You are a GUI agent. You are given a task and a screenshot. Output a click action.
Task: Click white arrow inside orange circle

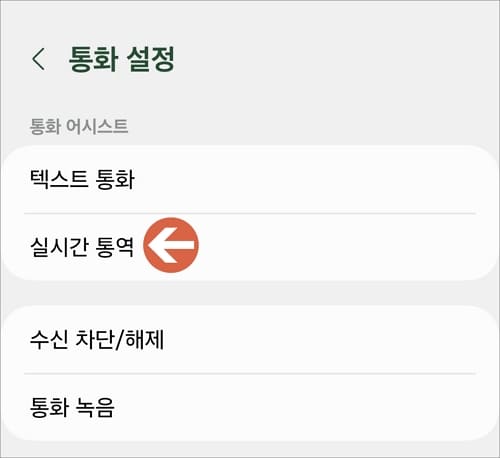170,245
